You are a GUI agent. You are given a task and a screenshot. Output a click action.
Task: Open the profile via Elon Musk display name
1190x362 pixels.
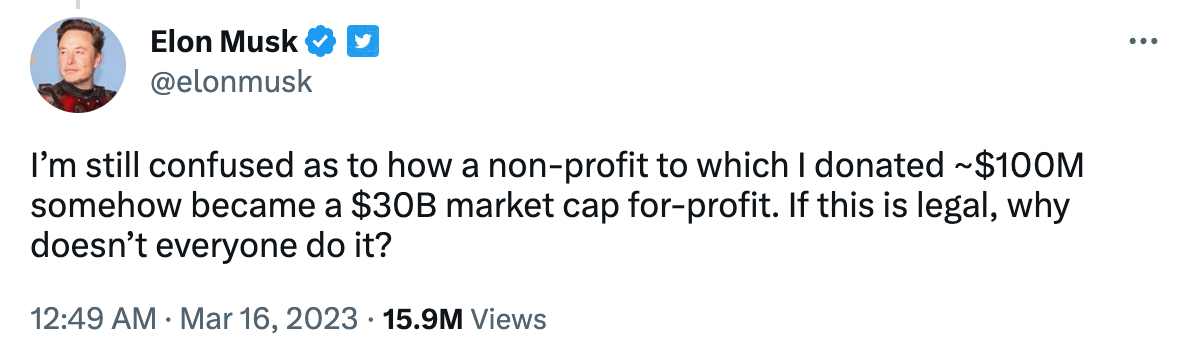click(x=224, y=42)
